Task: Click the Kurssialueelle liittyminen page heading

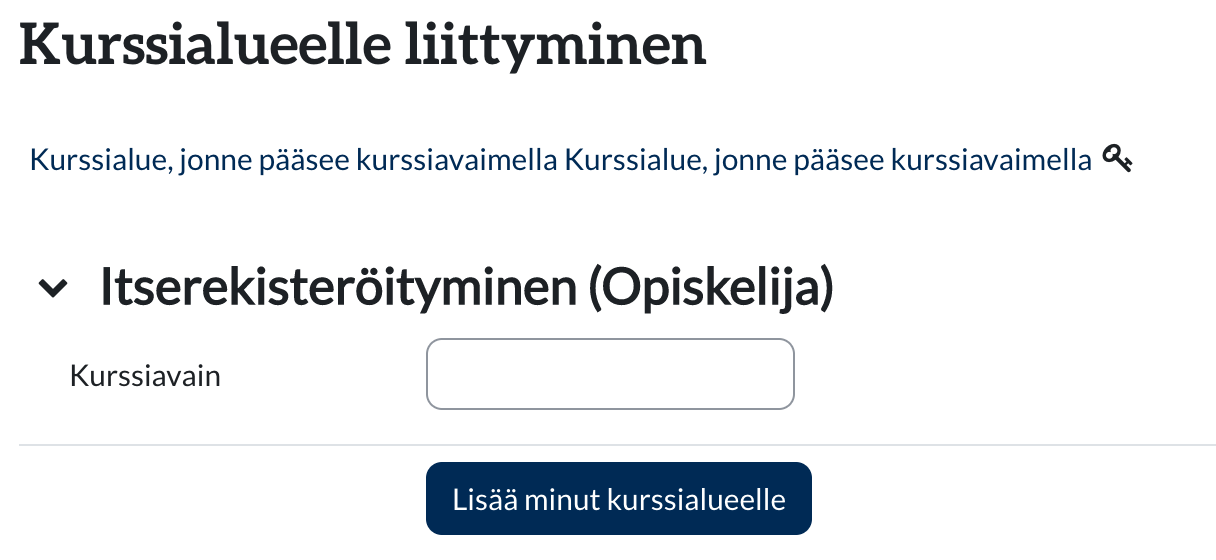Action: (x=362, y=45)
